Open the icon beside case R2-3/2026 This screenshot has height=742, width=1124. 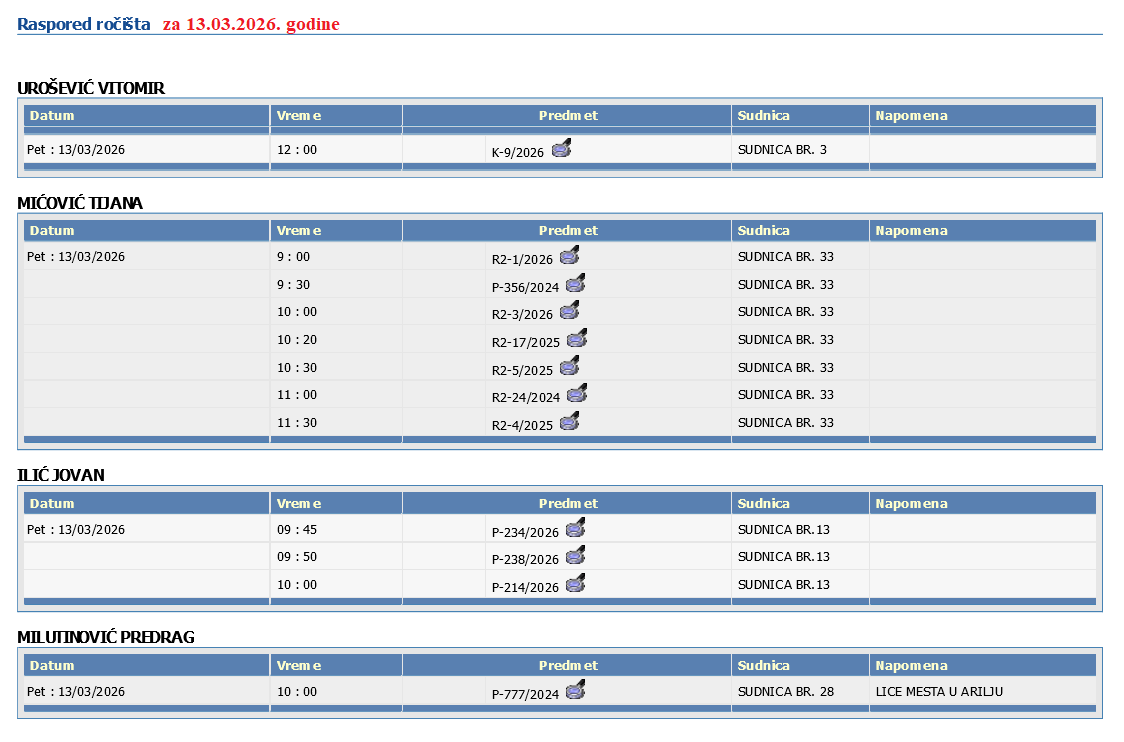(570, 311)
